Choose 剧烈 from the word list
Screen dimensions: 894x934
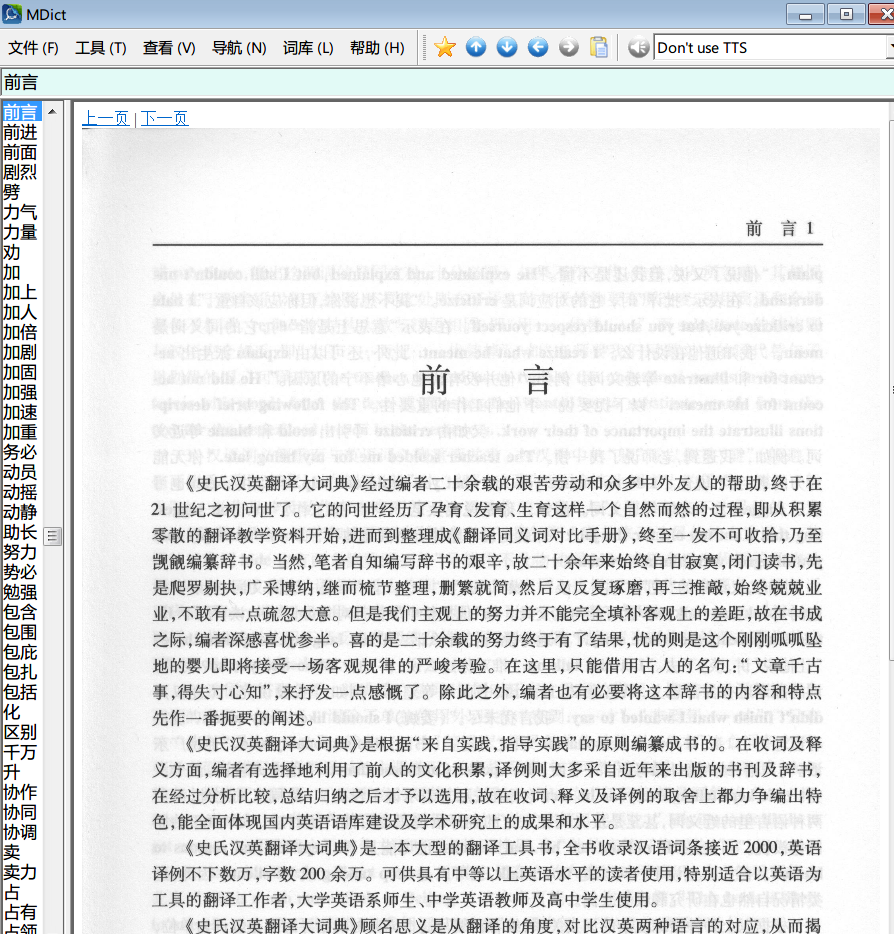(20, 172)
